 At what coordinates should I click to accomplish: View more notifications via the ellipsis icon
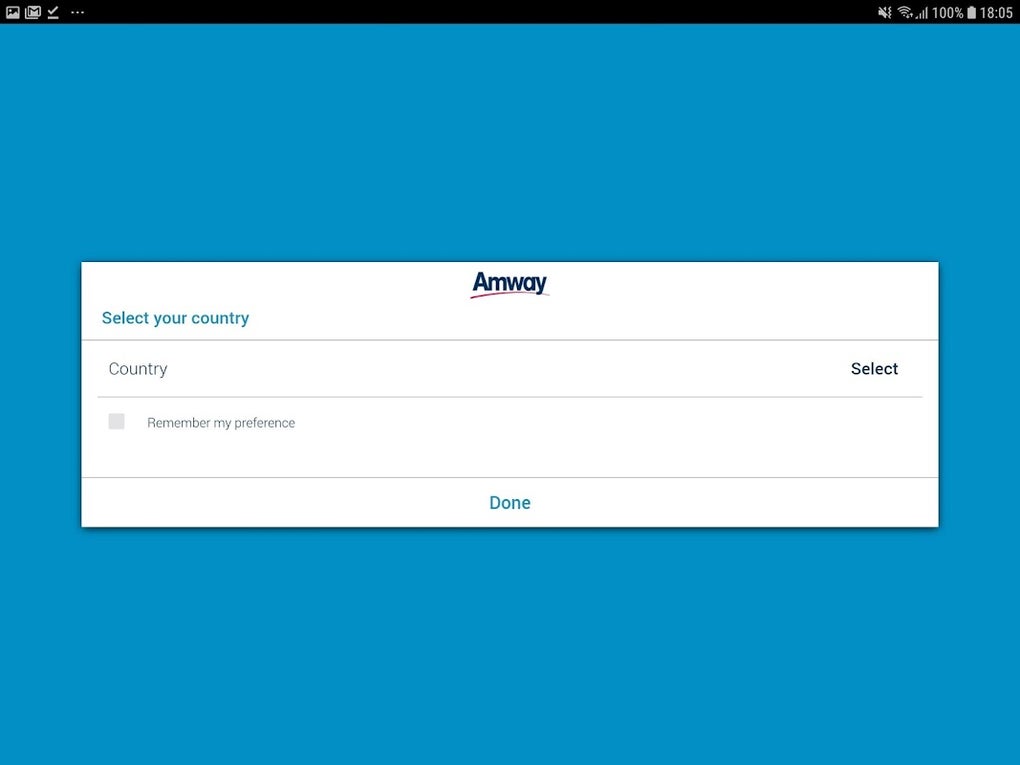[x=77, y=13]
